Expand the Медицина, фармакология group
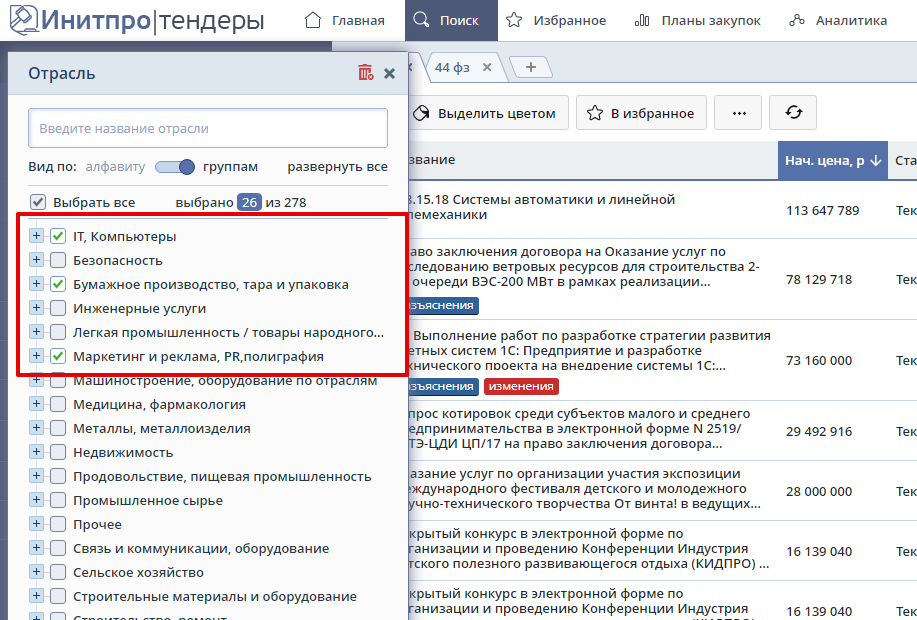Screen dimensions: 917x620 pos(37,405)
